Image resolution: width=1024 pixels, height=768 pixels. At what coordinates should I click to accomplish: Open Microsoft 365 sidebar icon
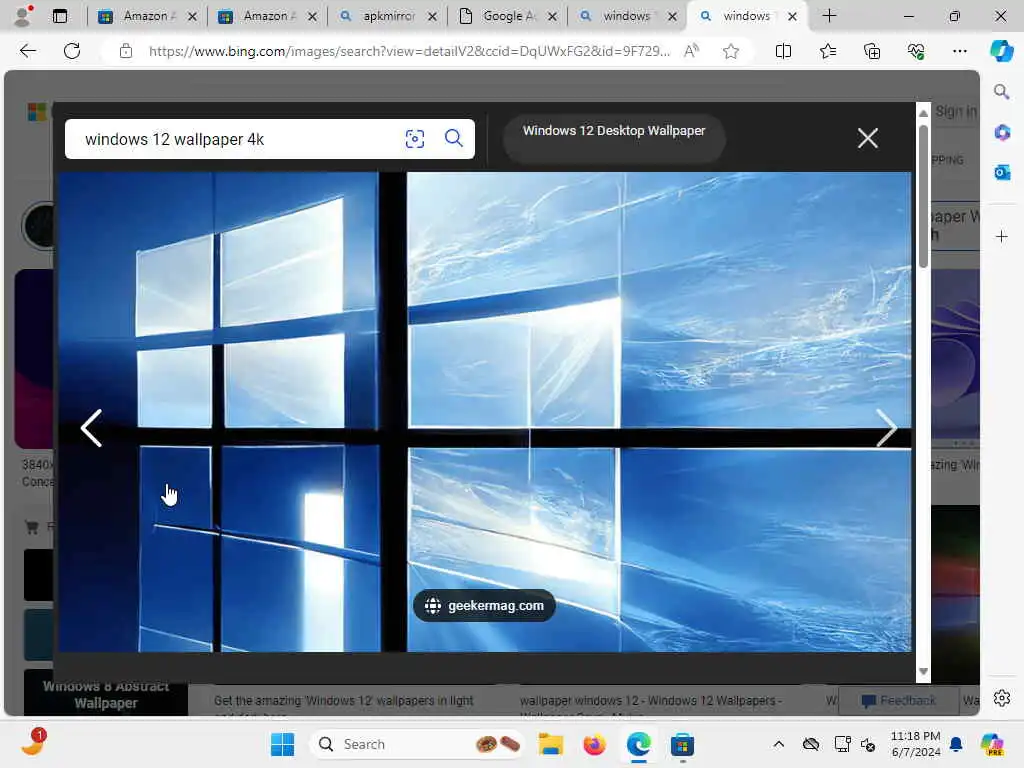(x=1002, y=133)
